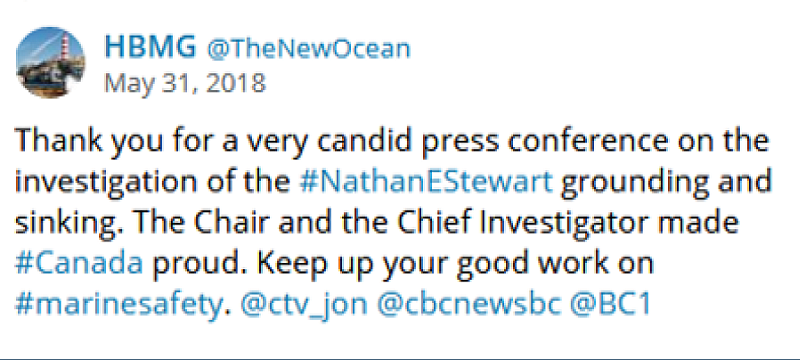The width and height of the screenshot is (800, 360).
Task: Select the text "investigation of the"
Action: pos(153,183)
